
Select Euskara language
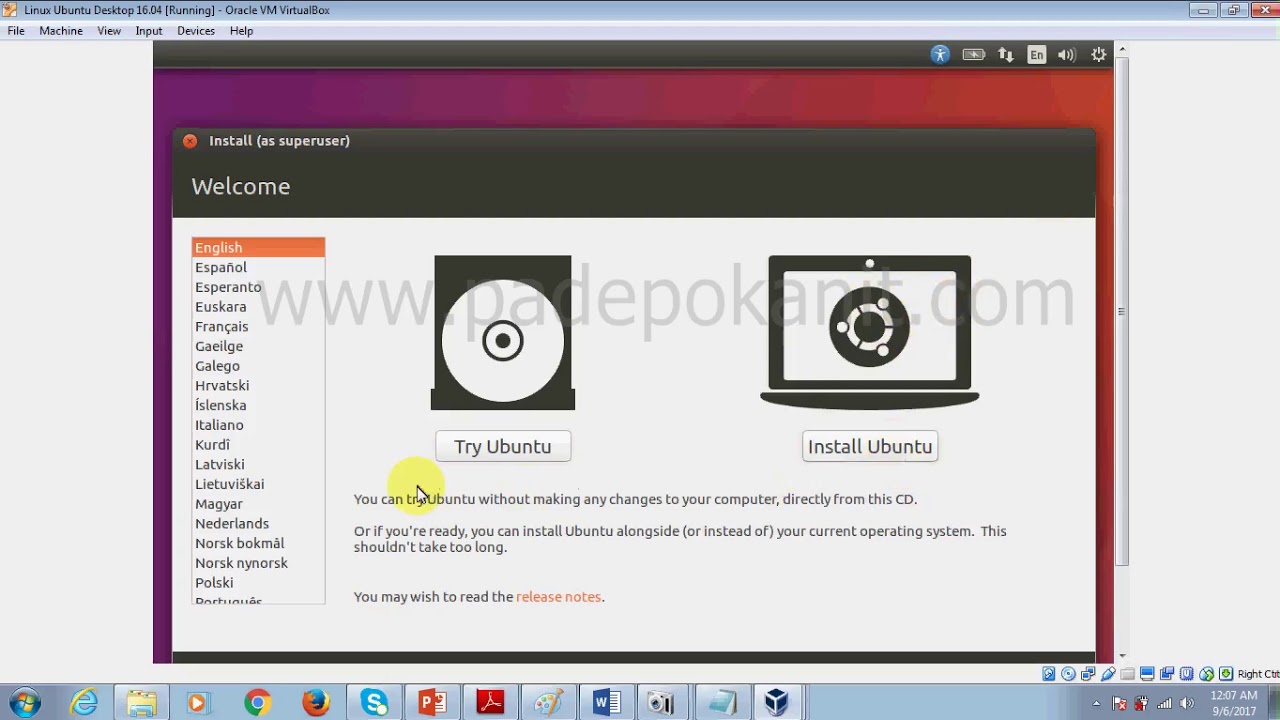pyautogui.click(x=258, y=307)
